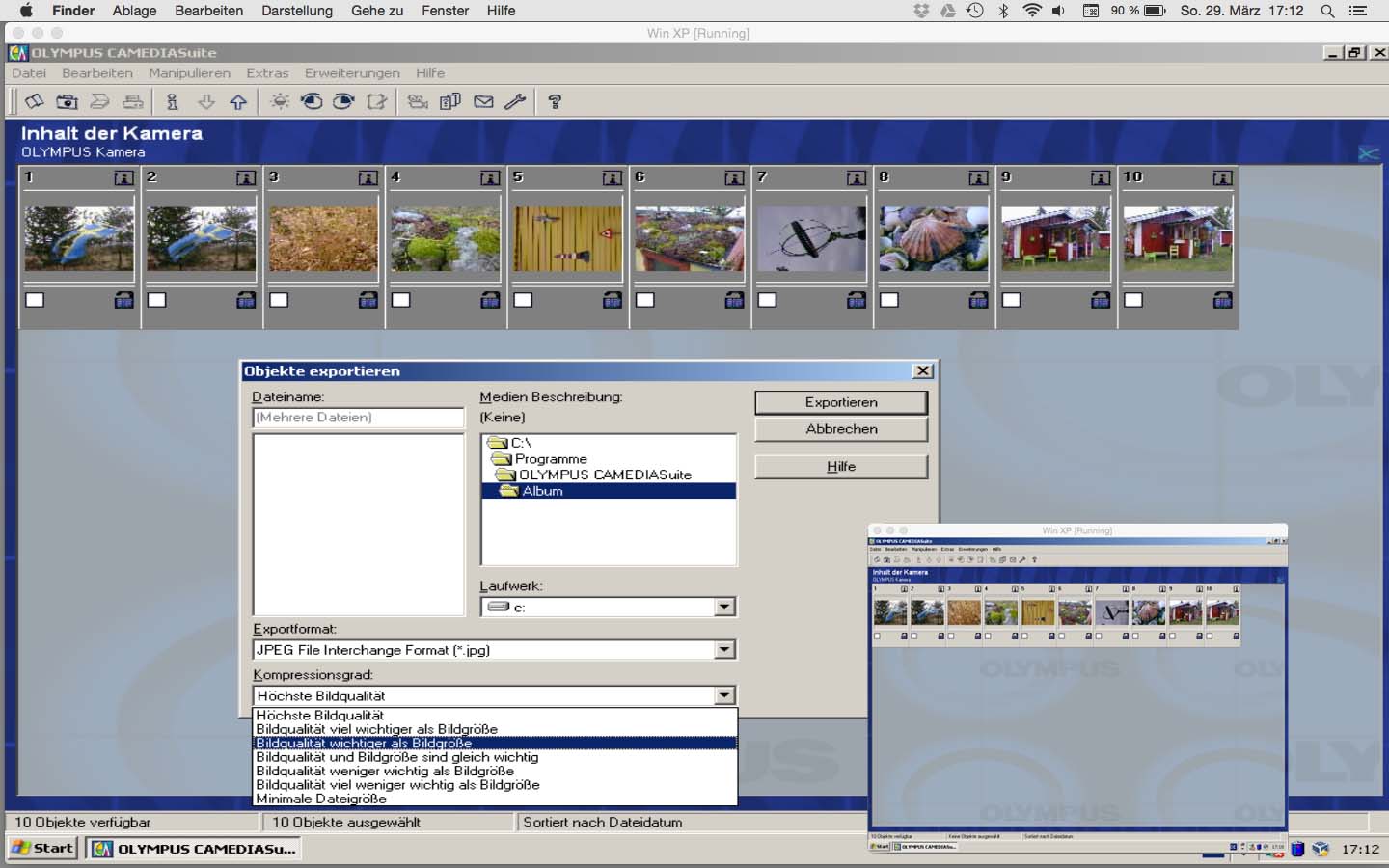Screen dimensions: 1389x868
Task: Click the portrait icon on thumbnail 6
Action: [x=734, y=177]
